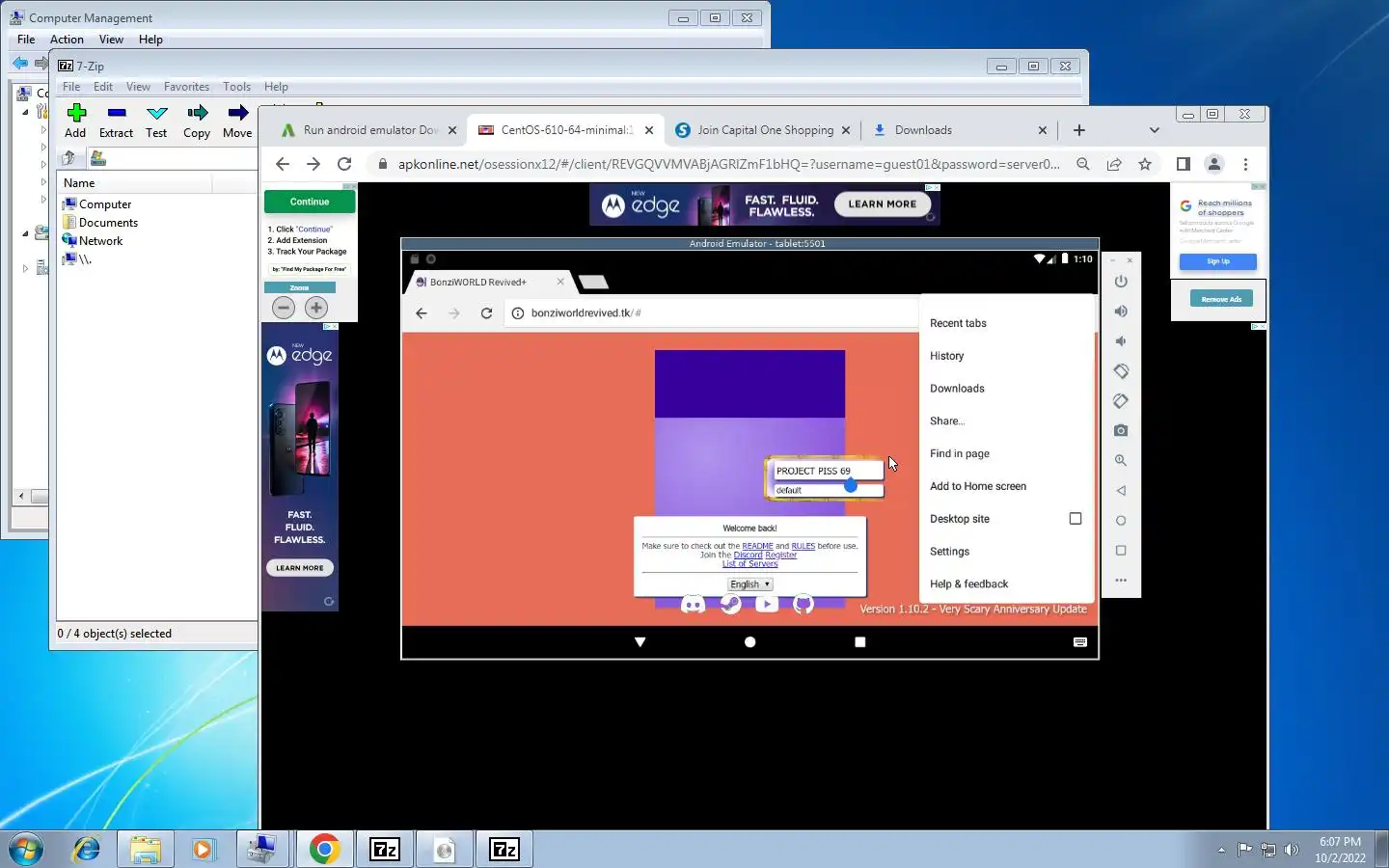Collapse the topmost expanded node in Computer Management tree
This screenshot has width=1389, height=868.
coord(25,112)
